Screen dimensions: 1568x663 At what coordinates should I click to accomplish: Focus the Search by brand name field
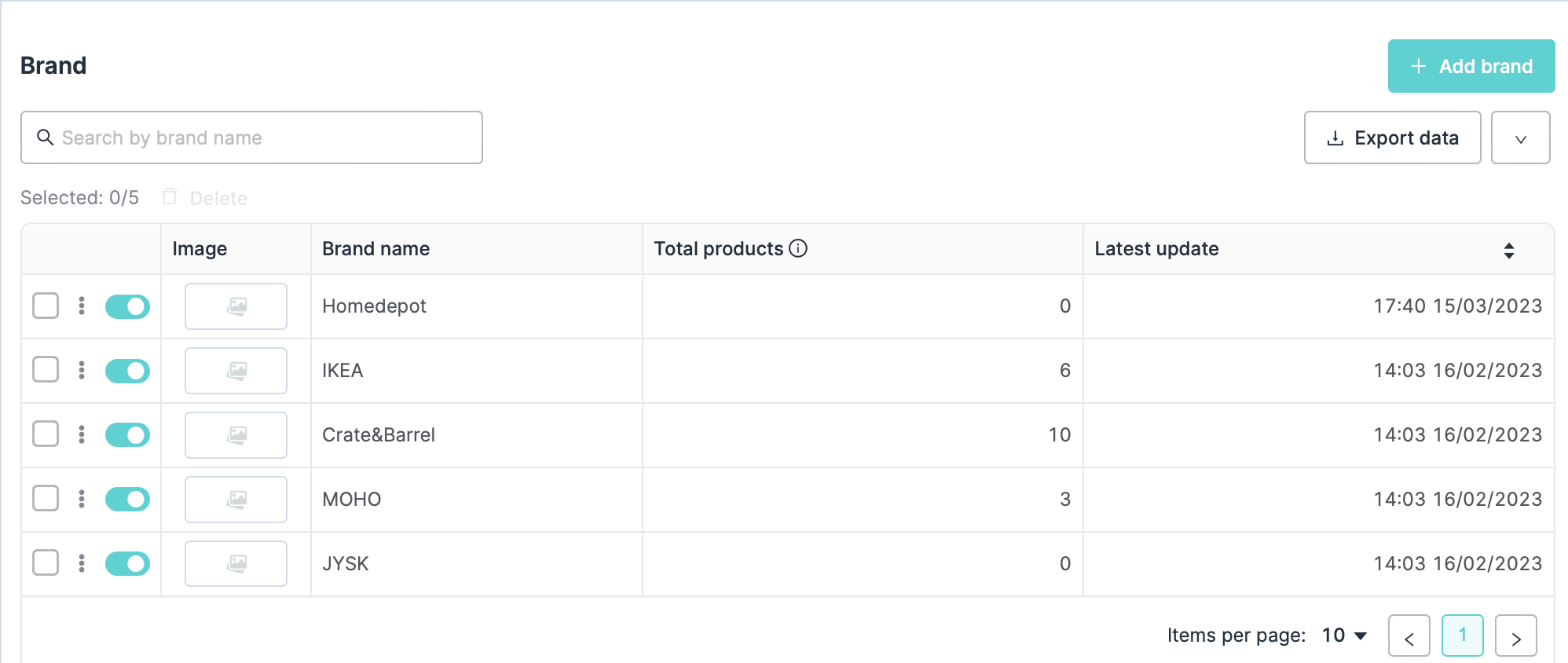251,138
